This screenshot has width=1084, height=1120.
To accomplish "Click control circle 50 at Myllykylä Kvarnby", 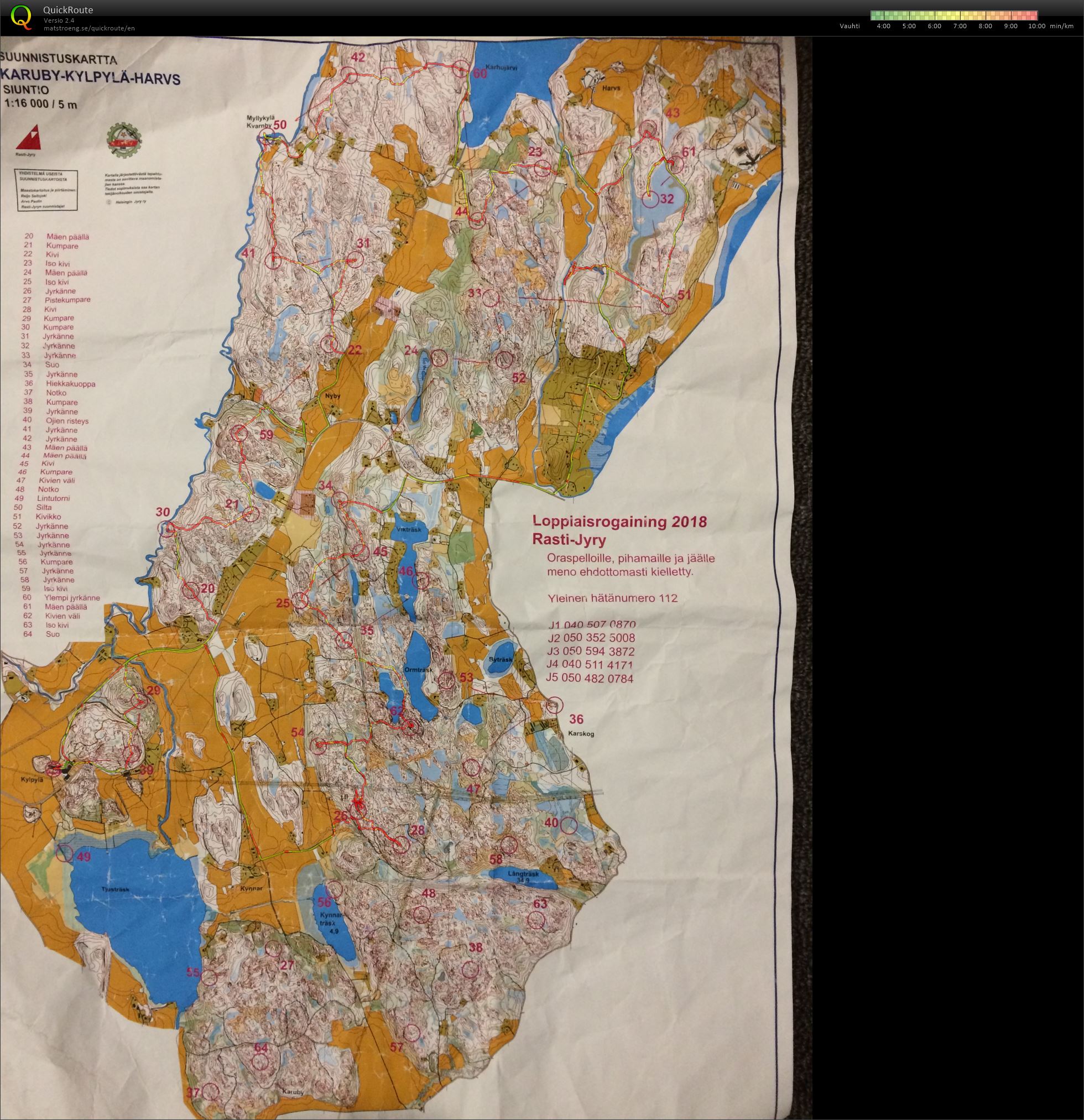I will point(266,136).
